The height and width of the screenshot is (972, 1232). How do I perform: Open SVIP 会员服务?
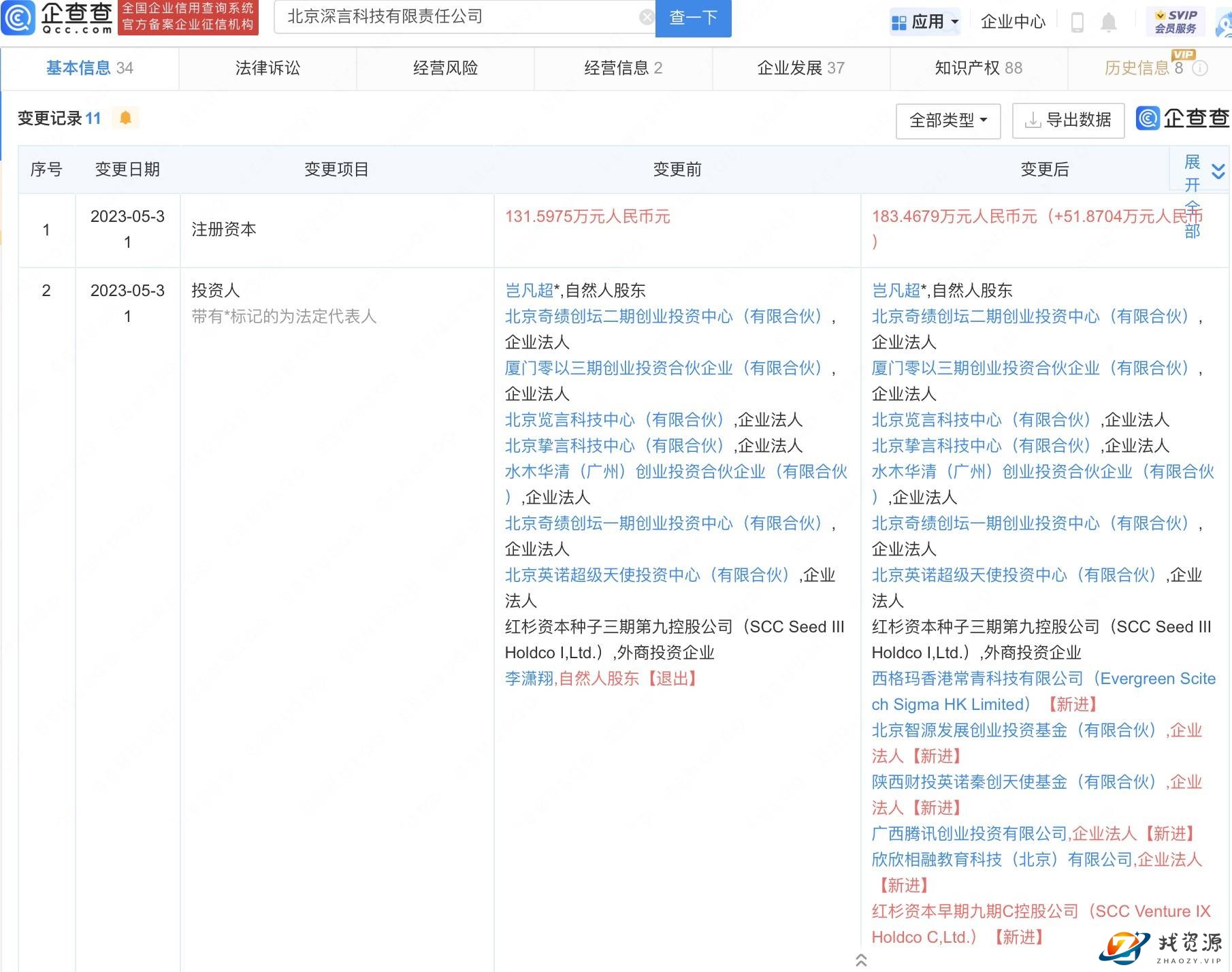1176,22
